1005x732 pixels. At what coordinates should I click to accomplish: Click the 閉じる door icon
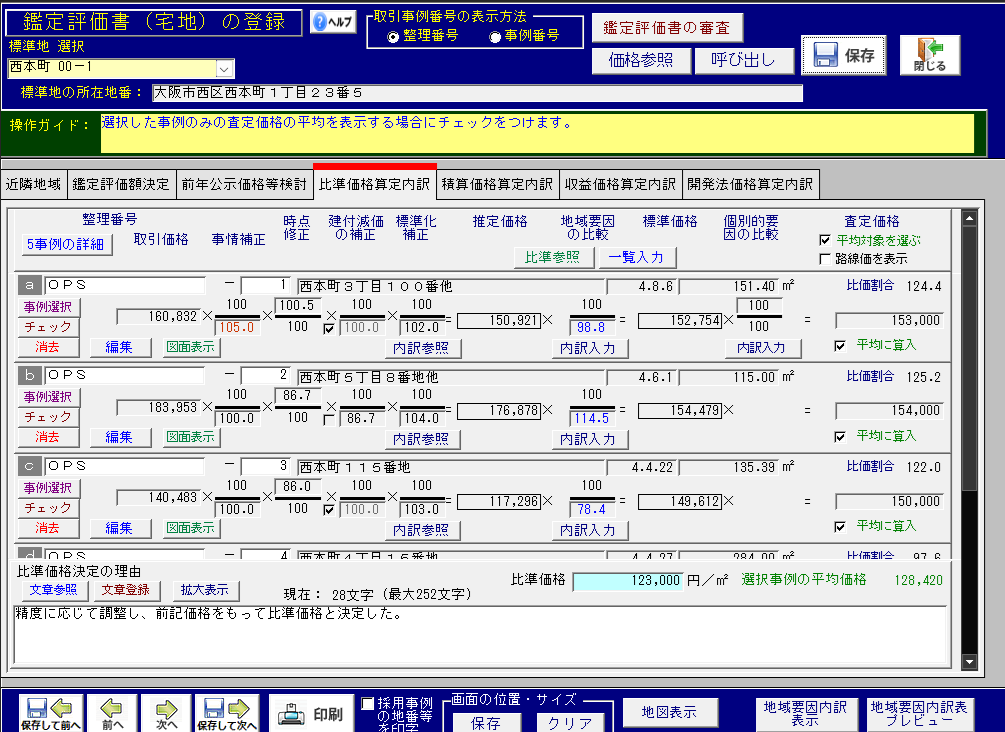(x=929, y=56)
